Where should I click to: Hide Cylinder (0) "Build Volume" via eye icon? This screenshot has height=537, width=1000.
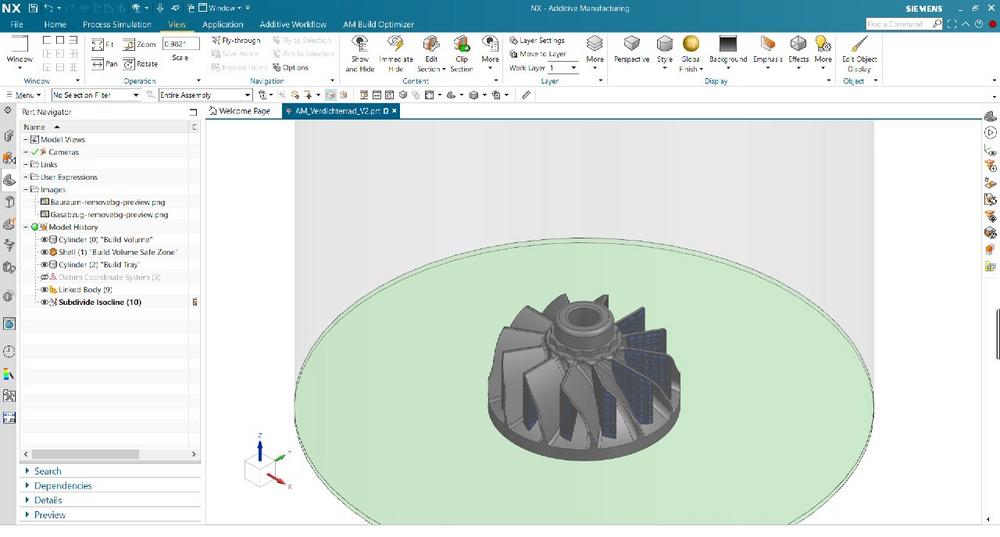click(x=44, y=240)
